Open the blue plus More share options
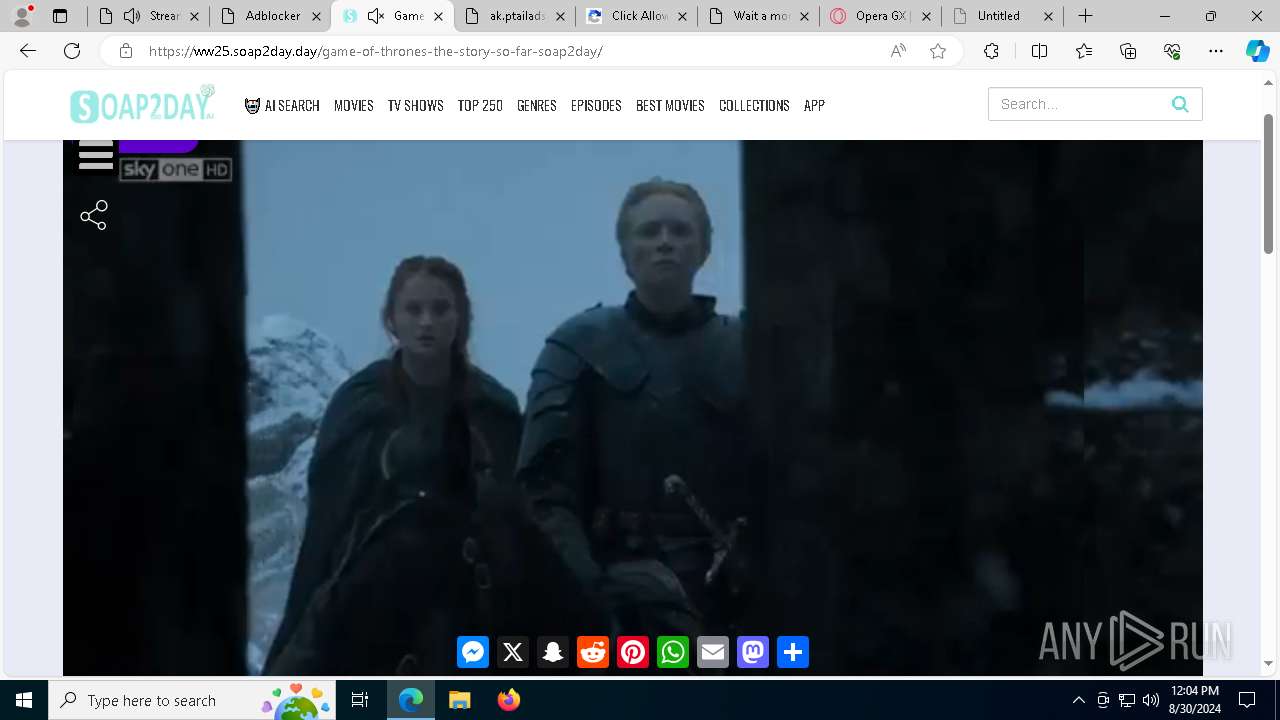 tap(793, 652)
